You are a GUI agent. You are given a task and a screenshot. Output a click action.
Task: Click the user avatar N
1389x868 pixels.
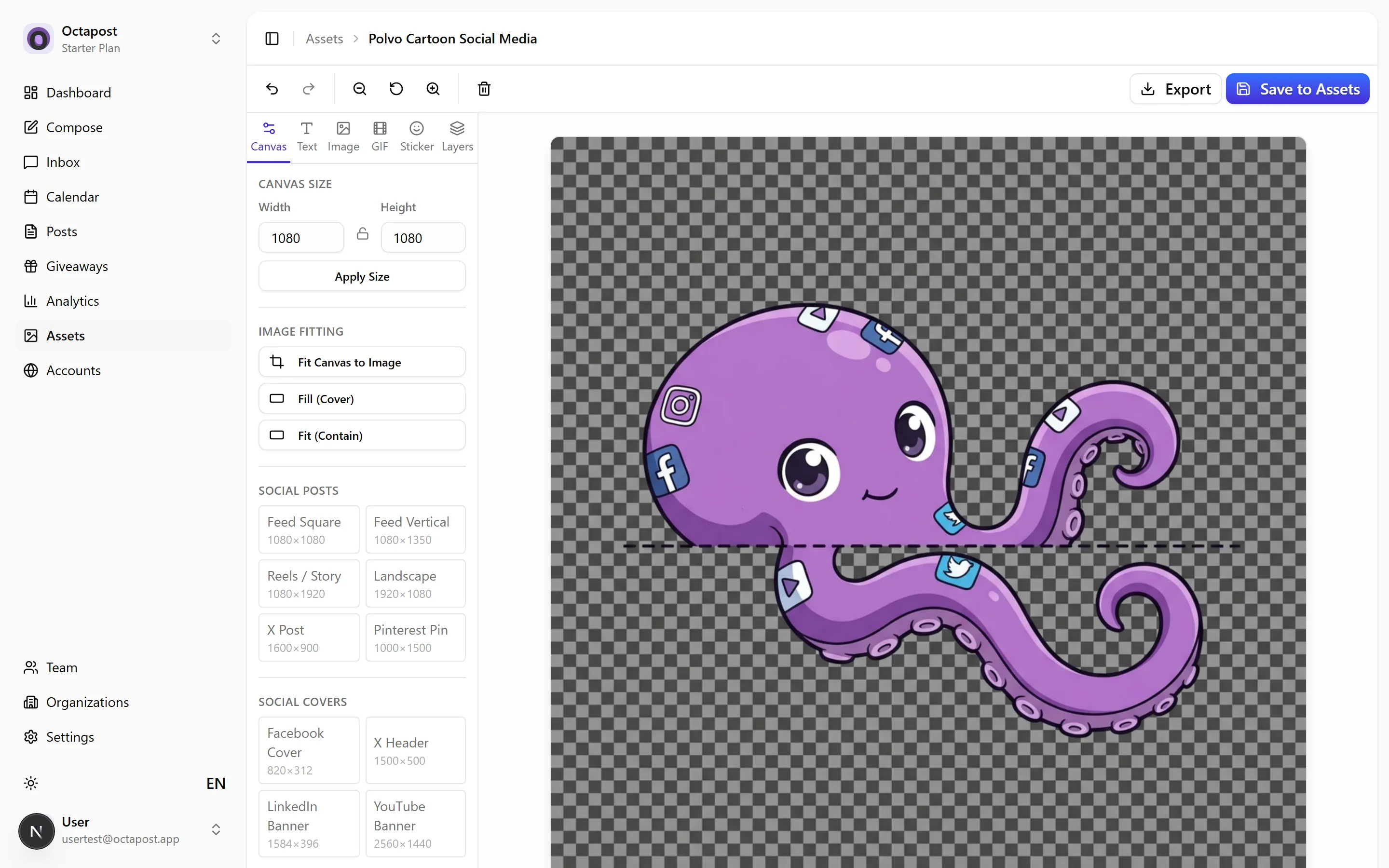coord(36,831)
